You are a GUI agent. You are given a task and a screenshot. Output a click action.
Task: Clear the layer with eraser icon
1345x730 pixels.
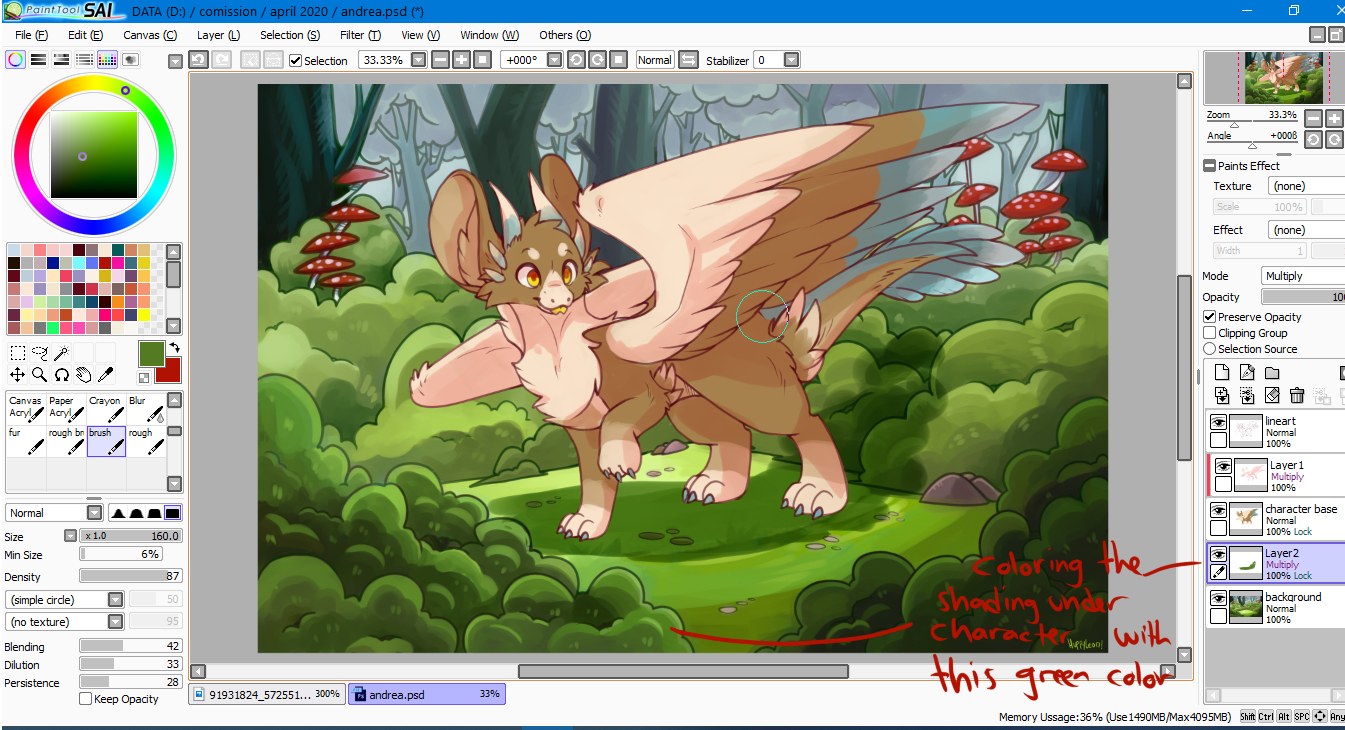[x=1272, y=396]
